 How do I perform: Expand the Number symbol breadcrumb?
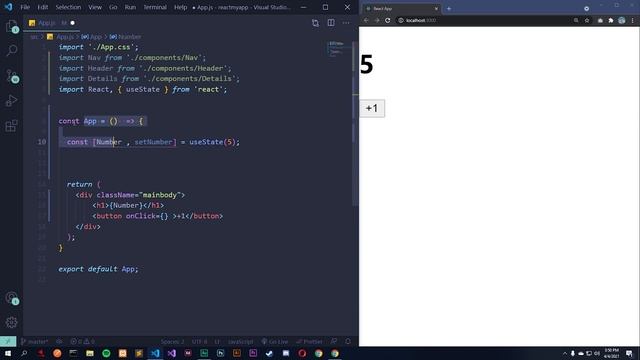click(125, 37)
